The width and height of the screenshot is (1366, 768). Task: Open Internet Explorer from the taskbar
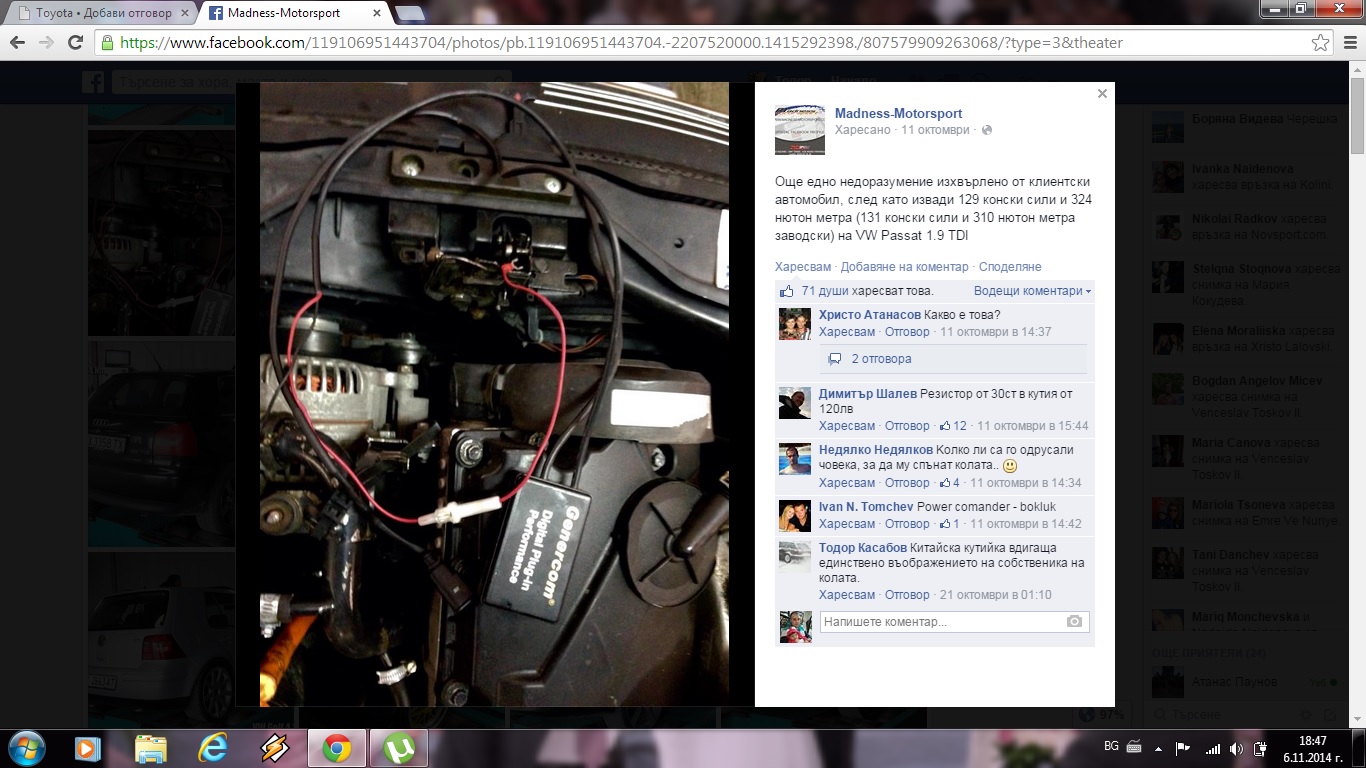pyautogui.click(x=213, y=748)
